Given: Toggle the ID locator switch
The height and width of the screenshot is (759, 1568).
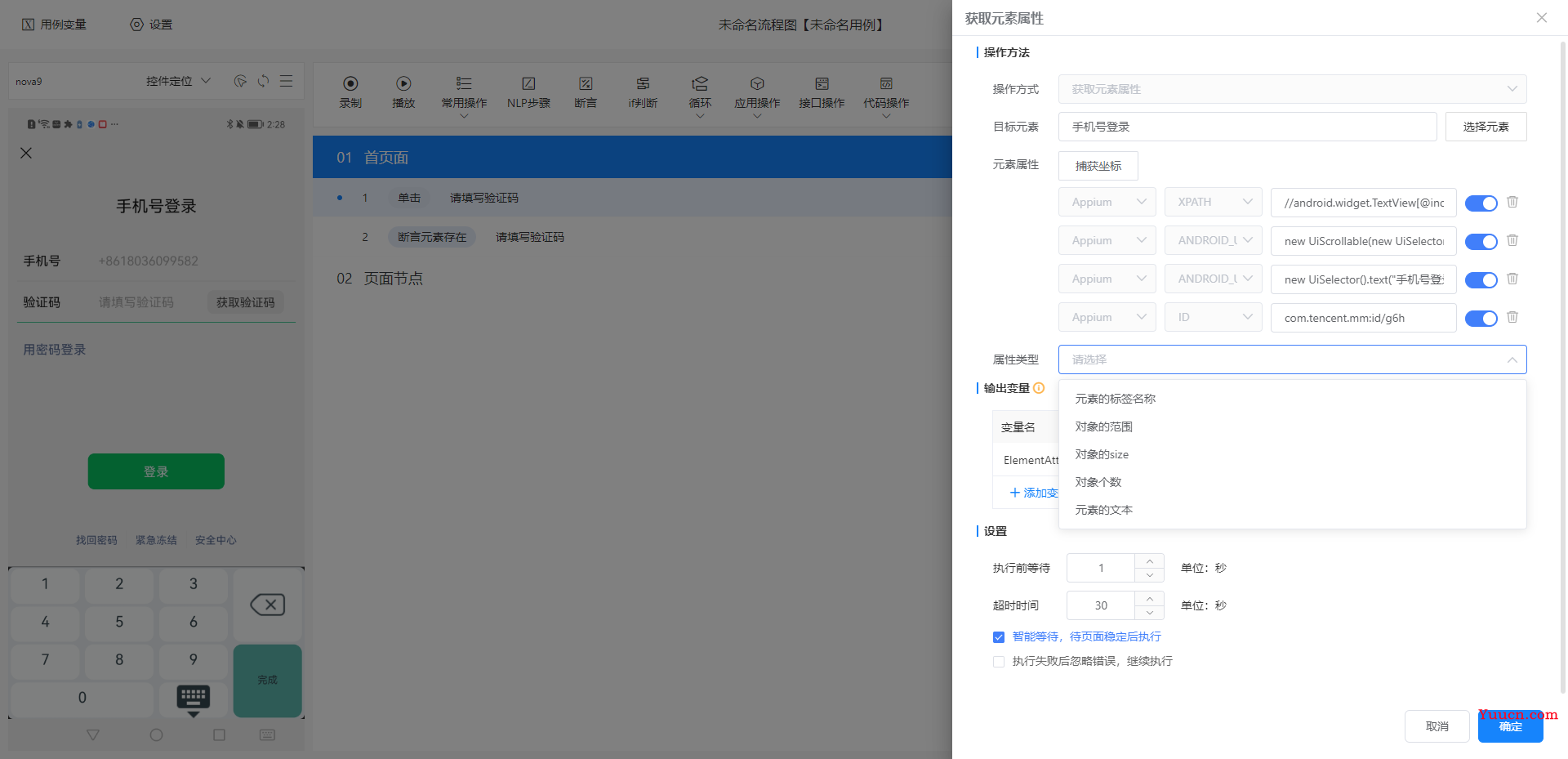Looking at the screenshot, I should [1481, 318].
